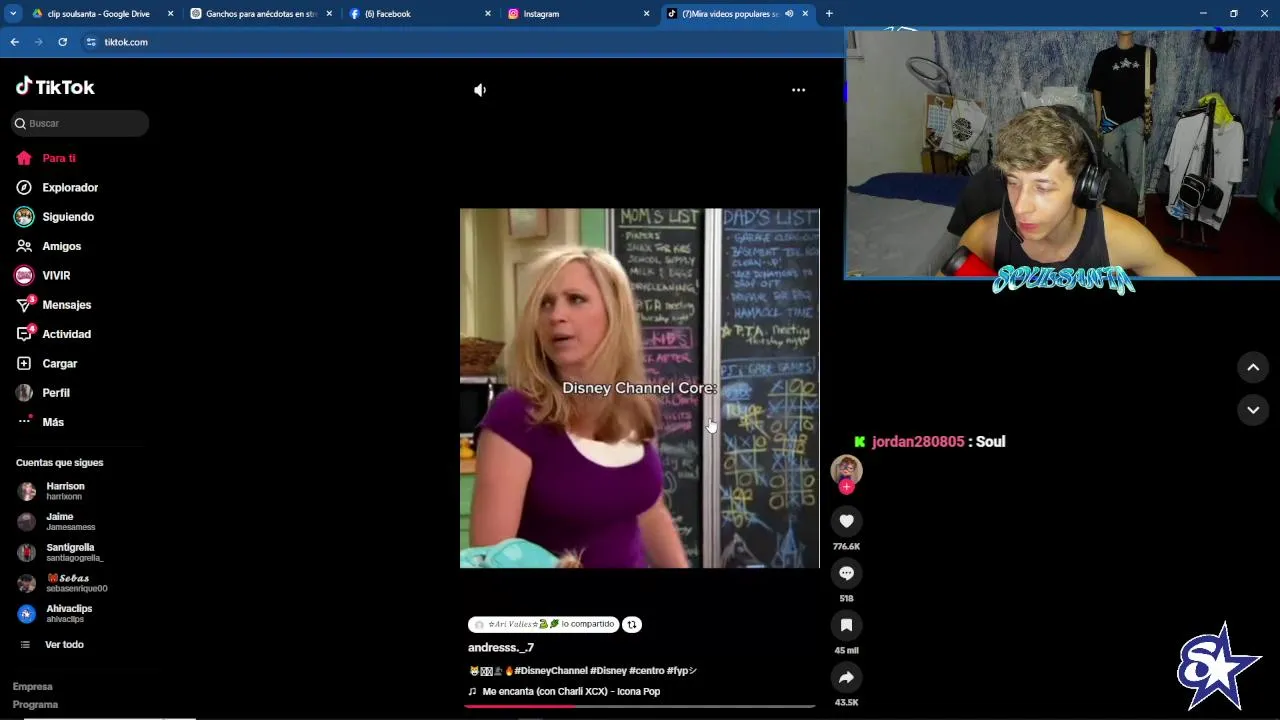Click the #fyp hashtag
Image resolution: width=1280 pixels, height=720 pixels.
tap(681, 671)
